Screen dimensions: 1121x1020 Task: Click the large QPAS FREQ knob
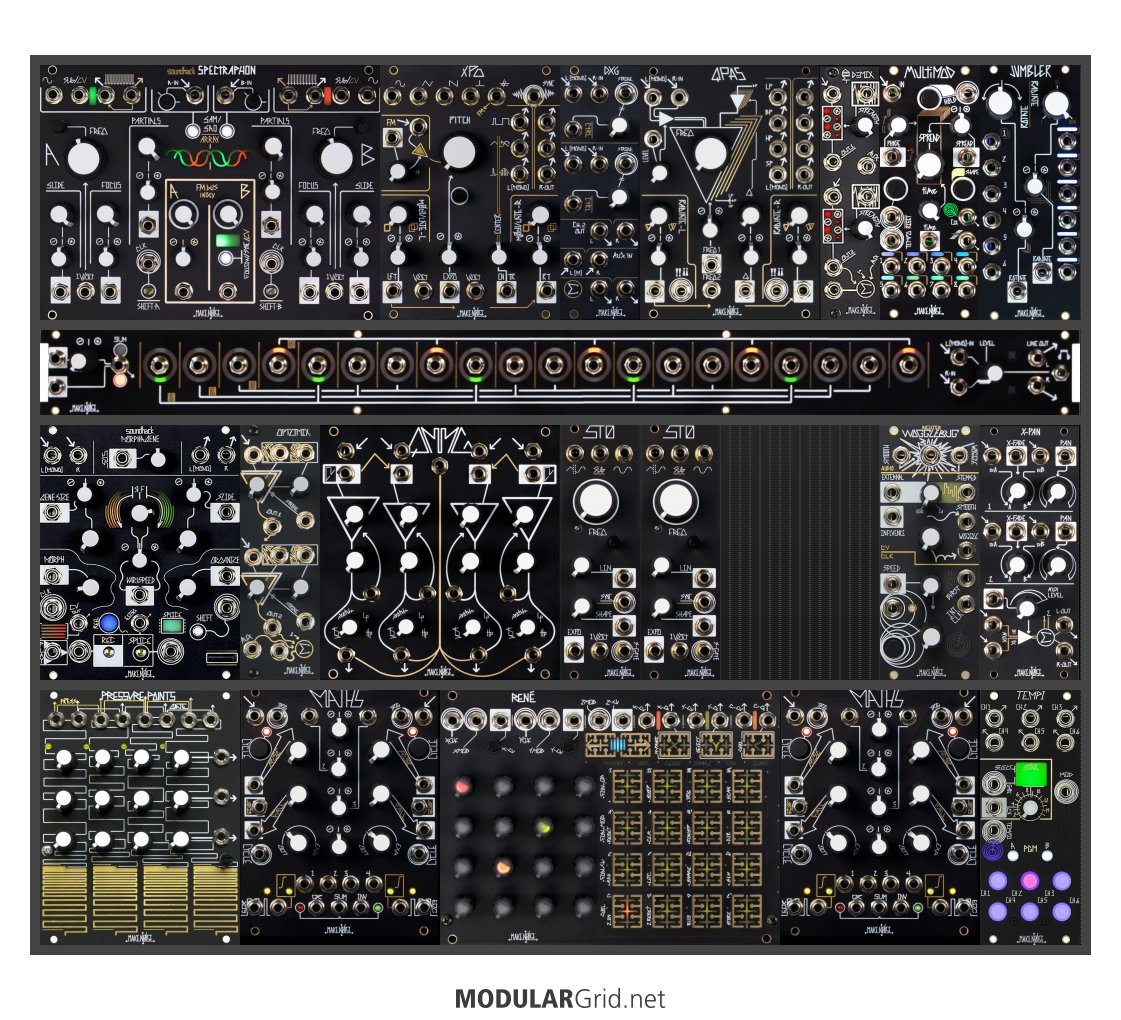tap(710, 154)
